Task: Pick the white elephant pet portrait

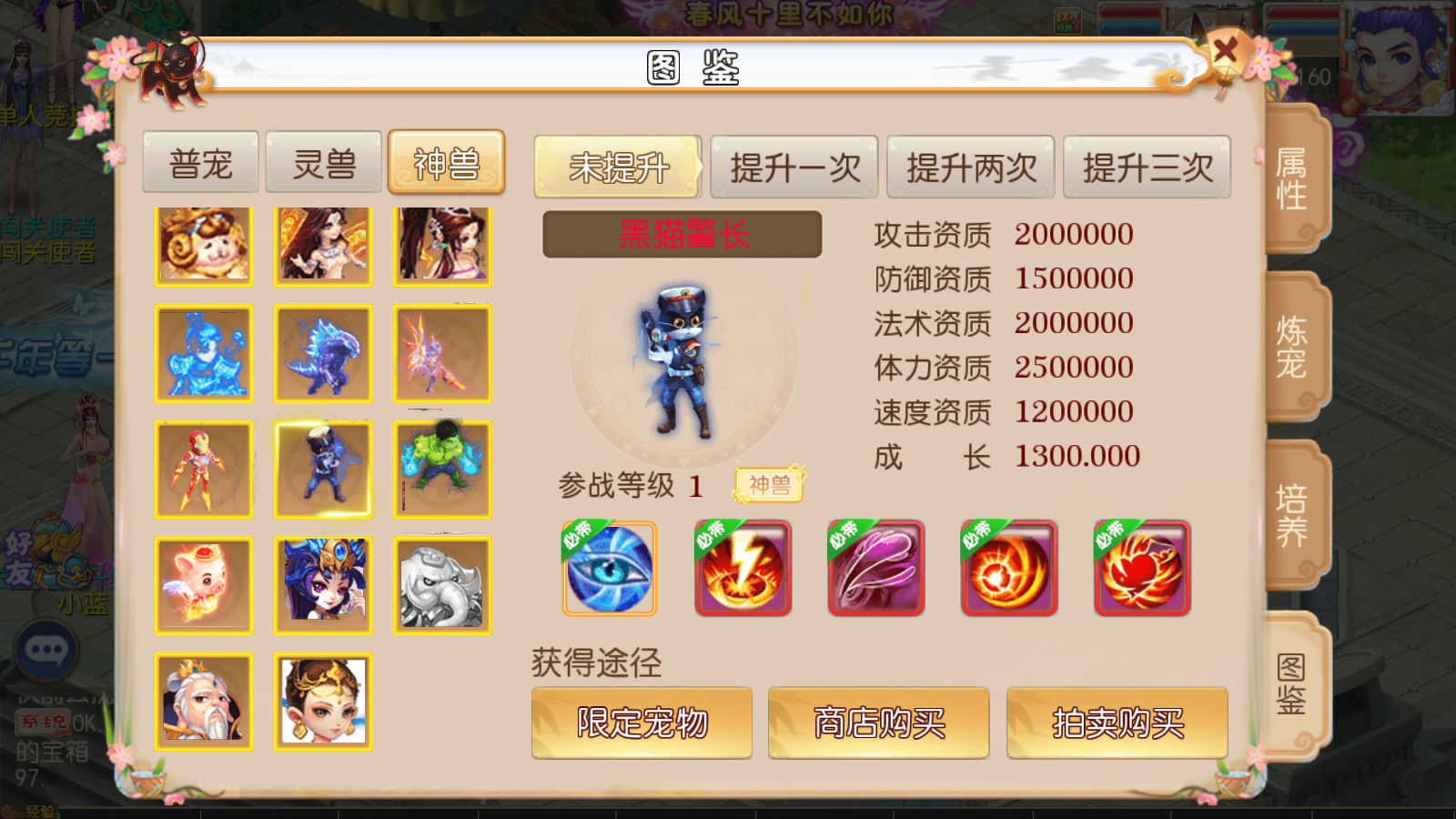Action: pos(443,585)
